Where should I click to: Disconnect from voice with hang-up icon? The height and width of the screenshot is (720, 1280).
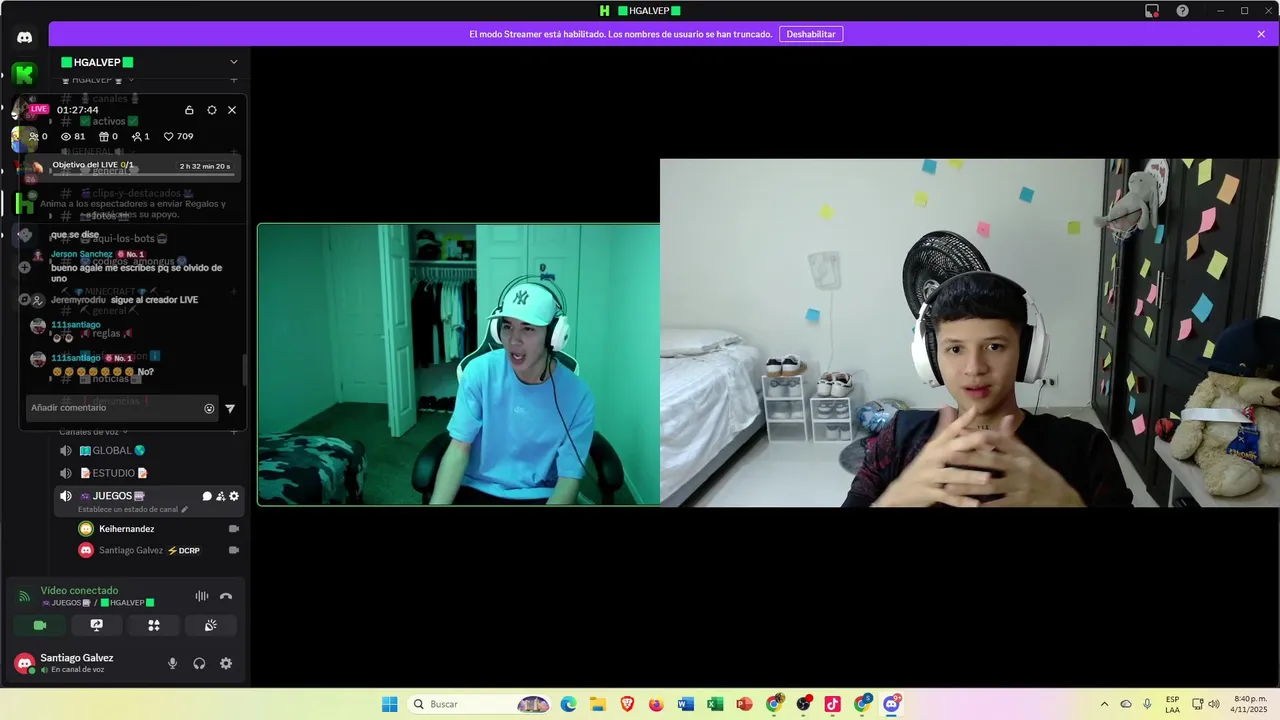click(x=226, y=596)
